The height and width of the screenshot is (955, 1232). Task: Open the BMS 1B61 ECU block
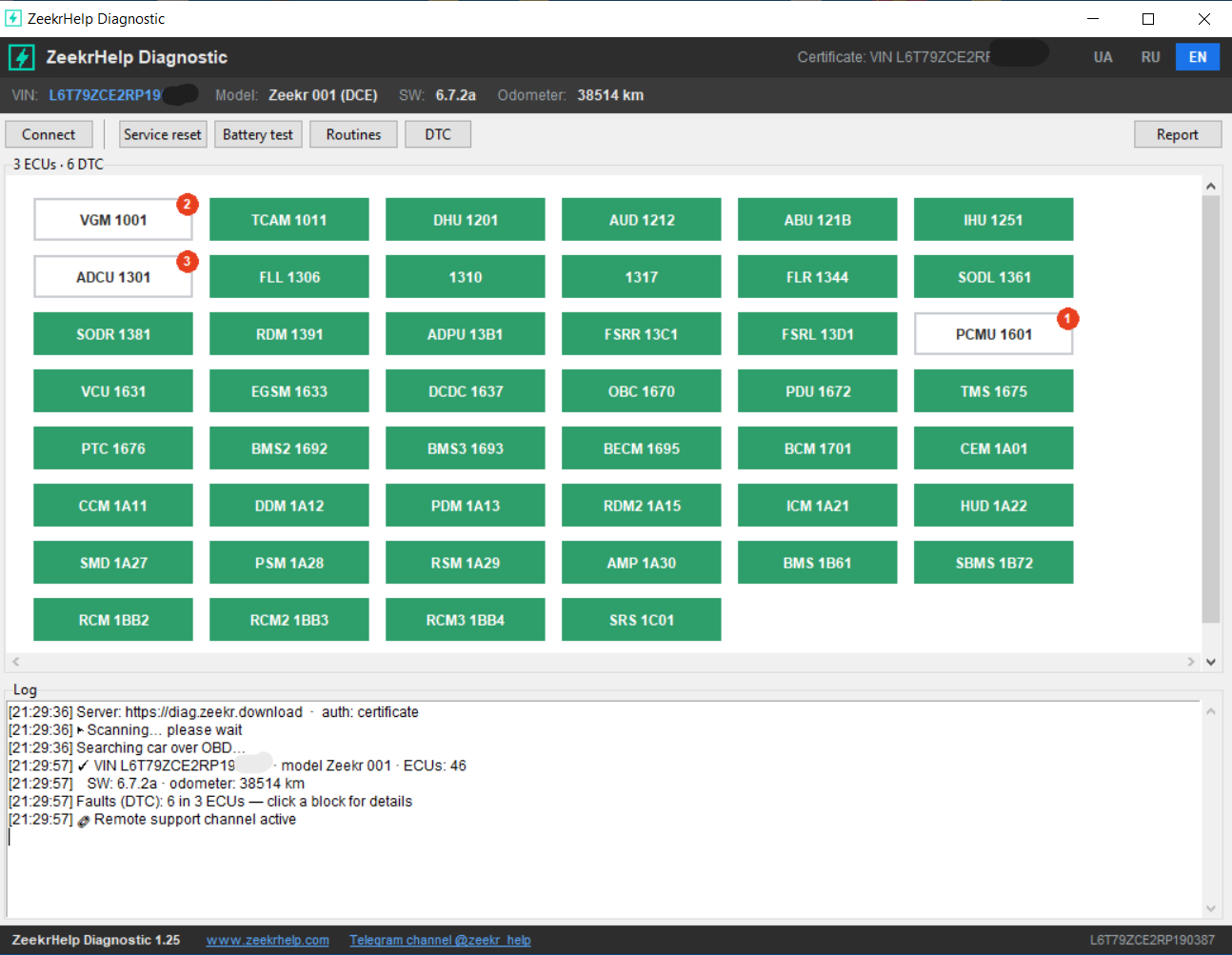click(x=818, y=563)
